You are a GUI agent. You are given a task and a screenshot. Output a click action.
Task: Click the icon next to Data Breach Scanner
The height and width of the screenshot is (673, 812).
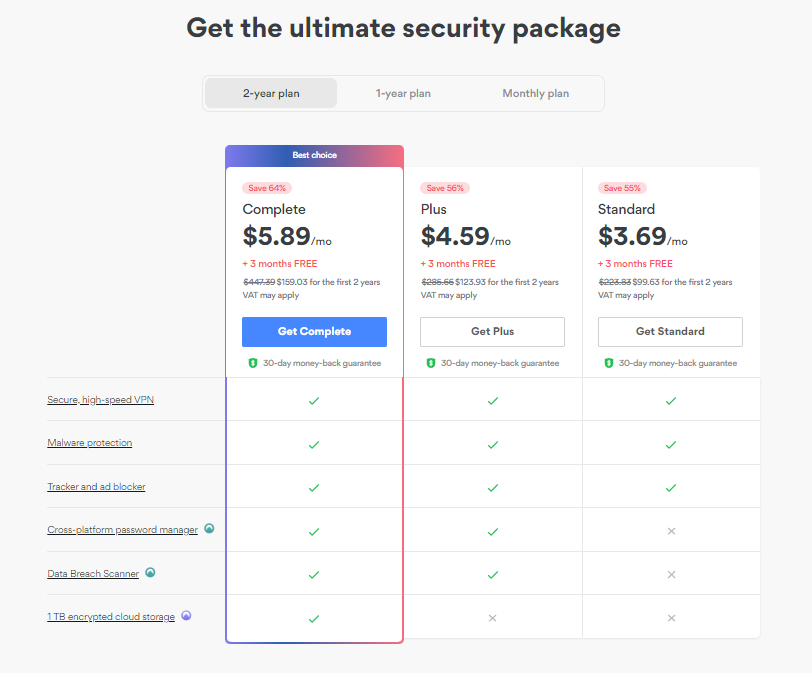point(150,573)
